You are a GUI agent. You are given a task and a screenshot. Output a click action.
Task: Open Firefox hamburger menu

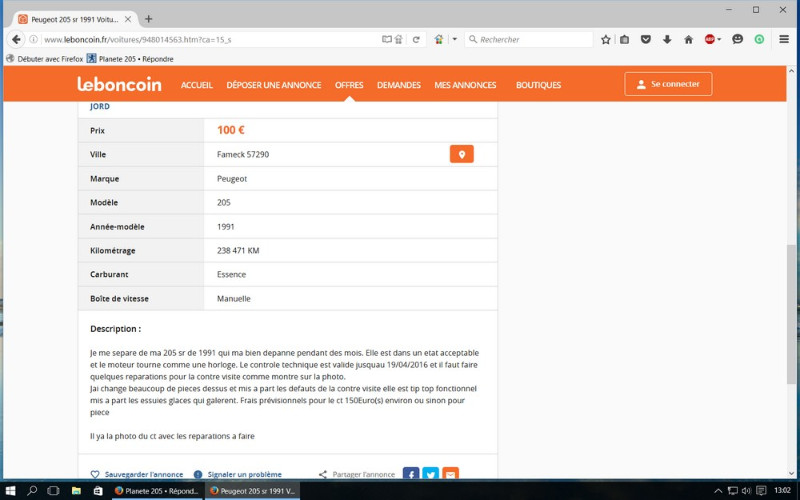tap(784, 39)
